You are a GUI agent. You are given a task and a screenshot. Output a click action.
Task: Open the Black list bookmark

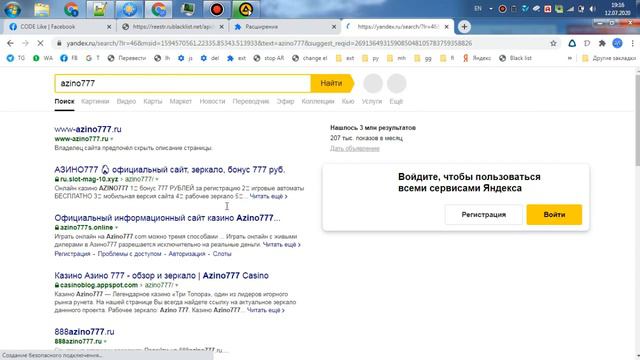(516, 58)
